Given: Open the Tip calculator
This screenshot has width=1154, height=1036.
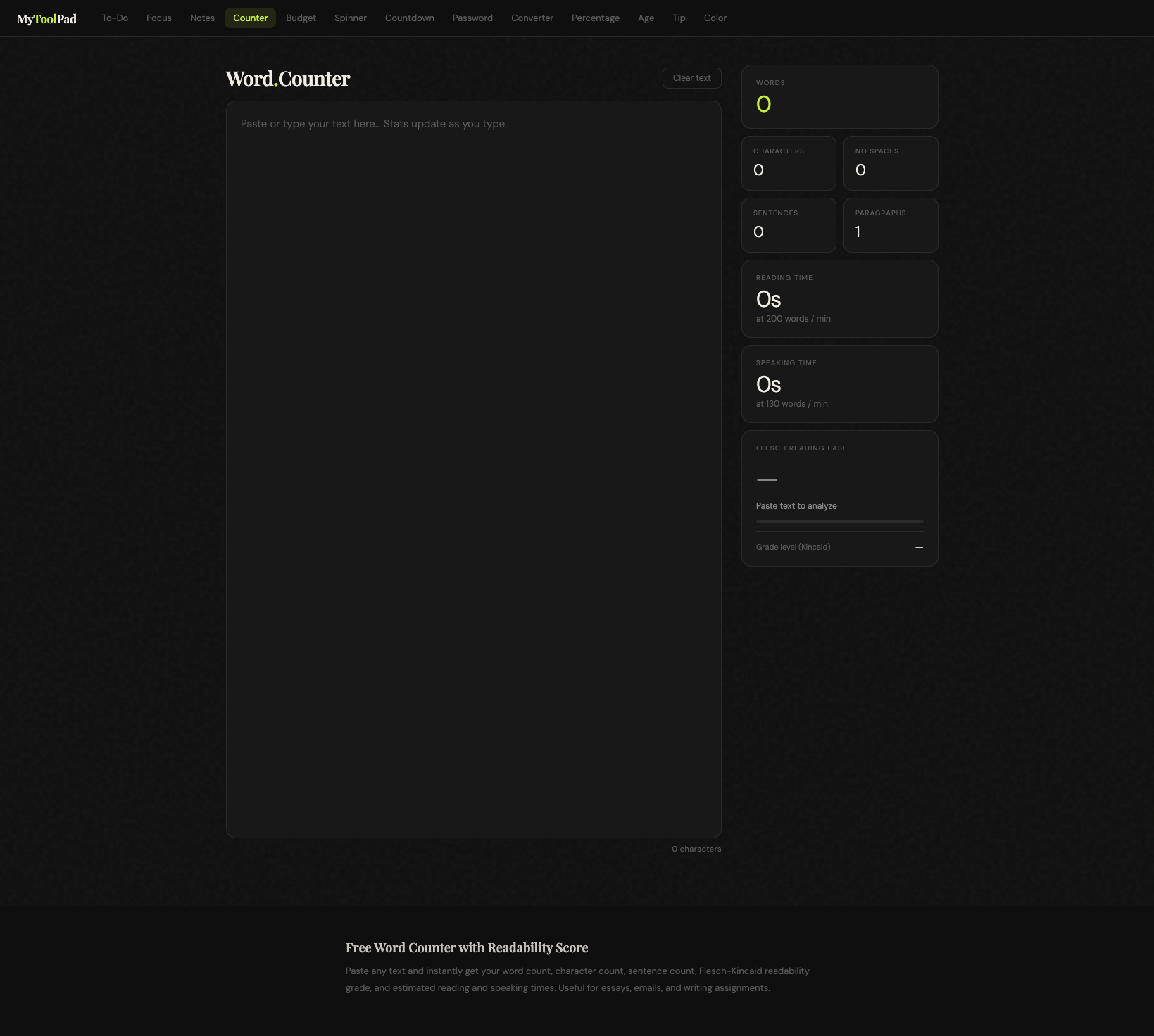Looking at the screenshot, I should 679,18.
